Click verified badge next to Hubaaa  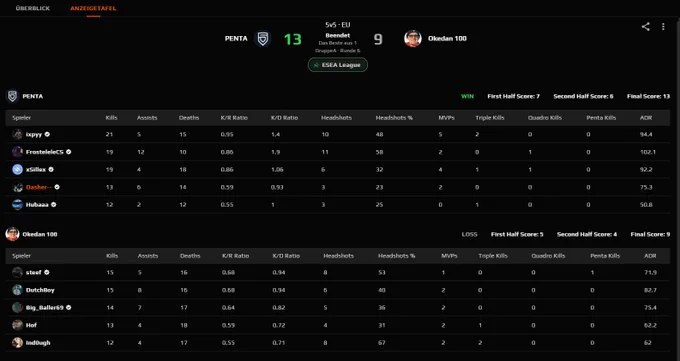click(x=53, y=205)
